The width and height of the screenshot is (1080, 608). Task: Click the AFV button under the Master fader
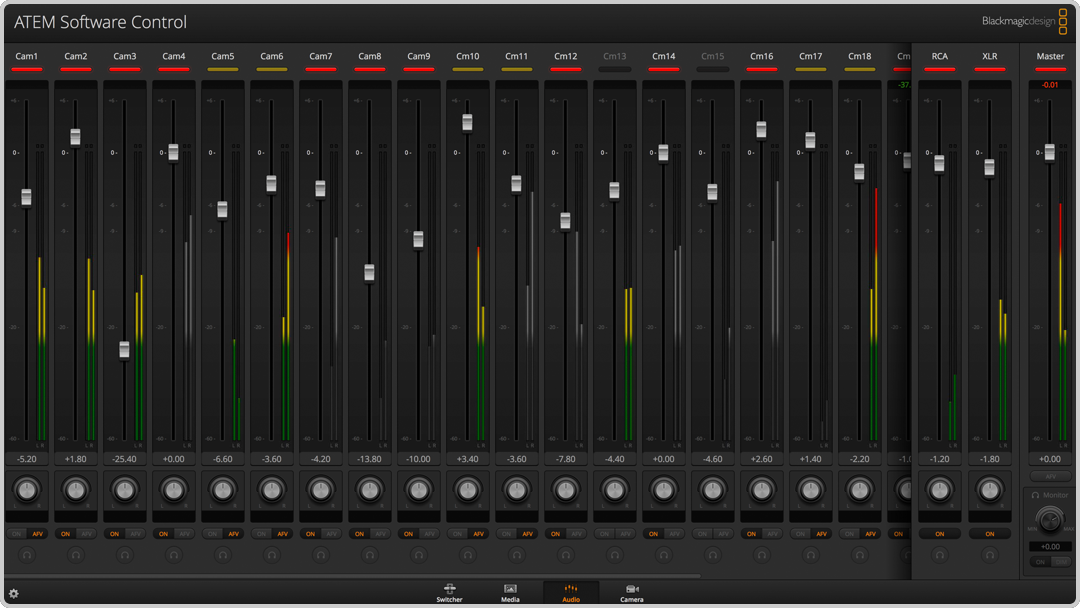(x=1050, y=476)
